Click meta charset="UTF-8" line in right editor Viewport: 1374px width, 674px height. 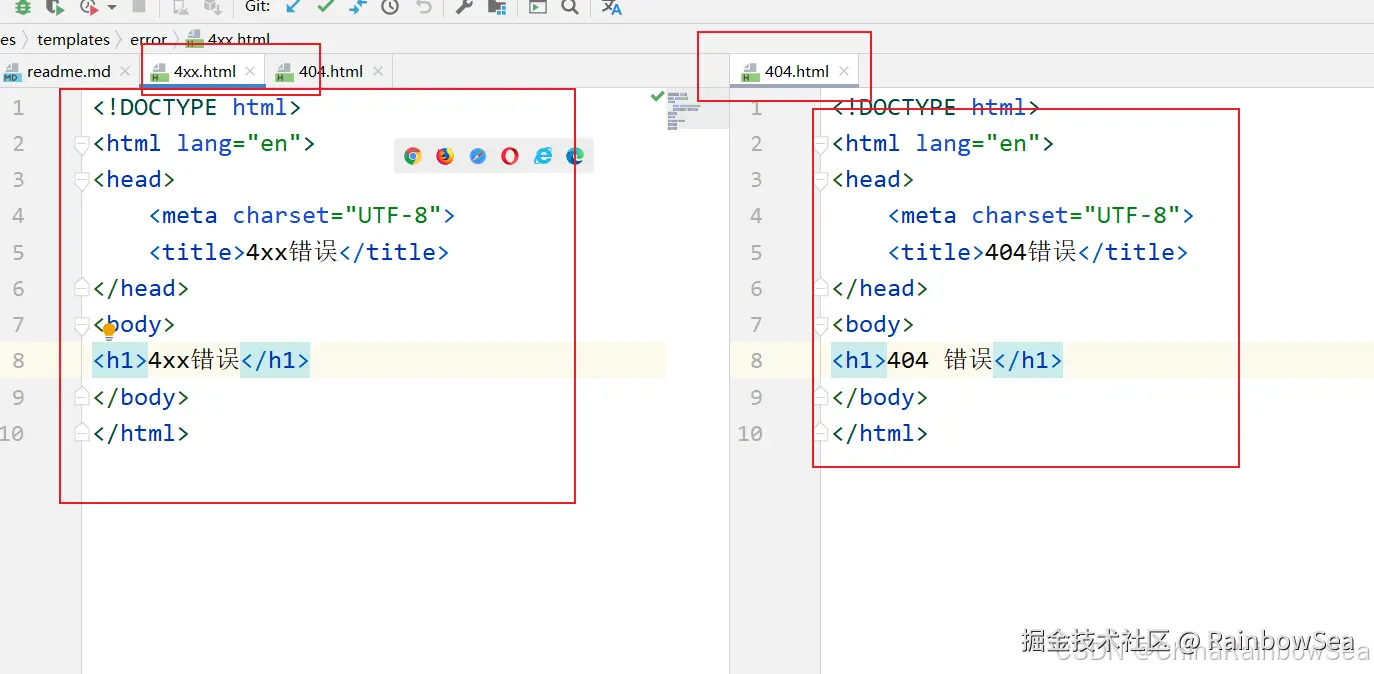pos(1041,216)
